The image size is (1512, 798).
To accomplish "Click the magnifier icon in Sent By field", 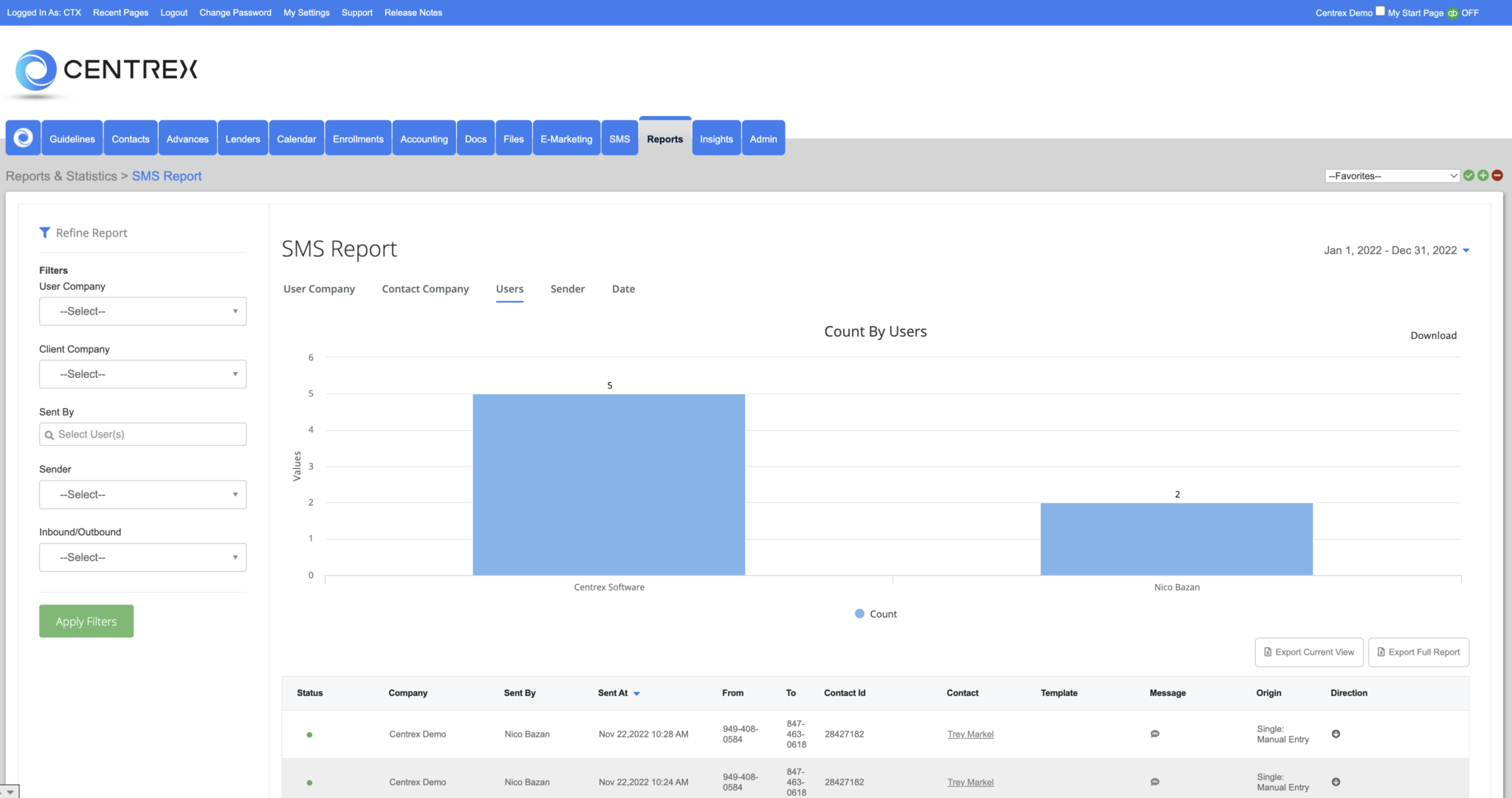I will click(x=50, y=434).
